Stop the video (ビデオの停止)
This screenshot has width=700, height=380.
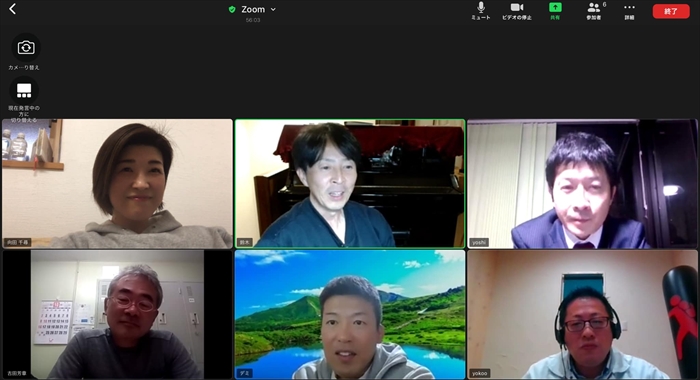click(x=517, y=7)
